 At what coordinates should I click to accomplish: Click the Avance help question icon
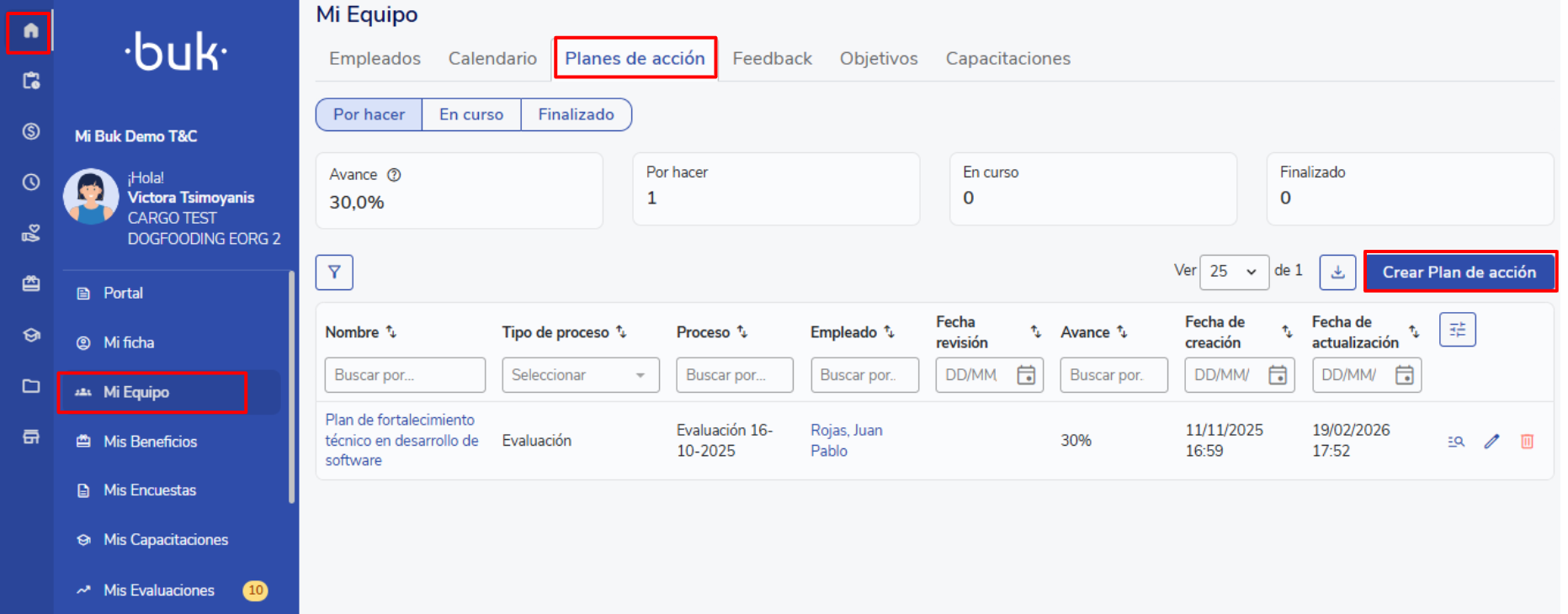[x=394, y=175]
